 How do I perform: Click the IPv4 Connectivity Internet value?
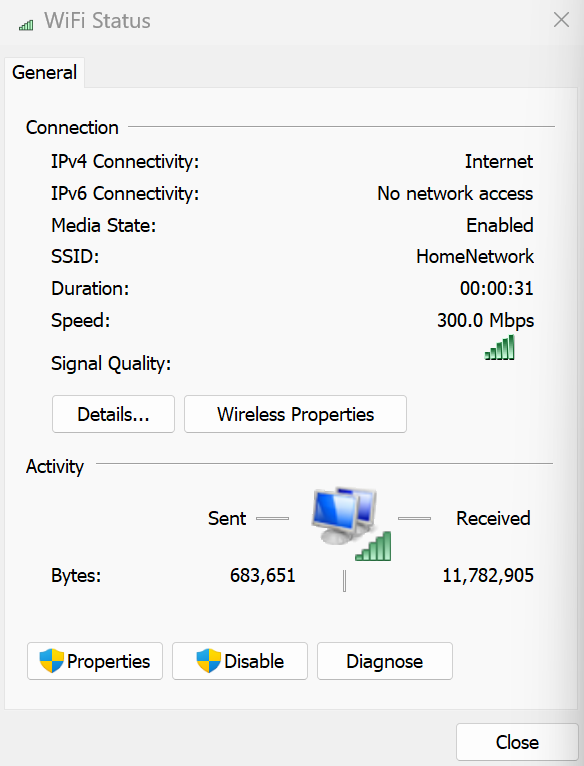point(499,162)
